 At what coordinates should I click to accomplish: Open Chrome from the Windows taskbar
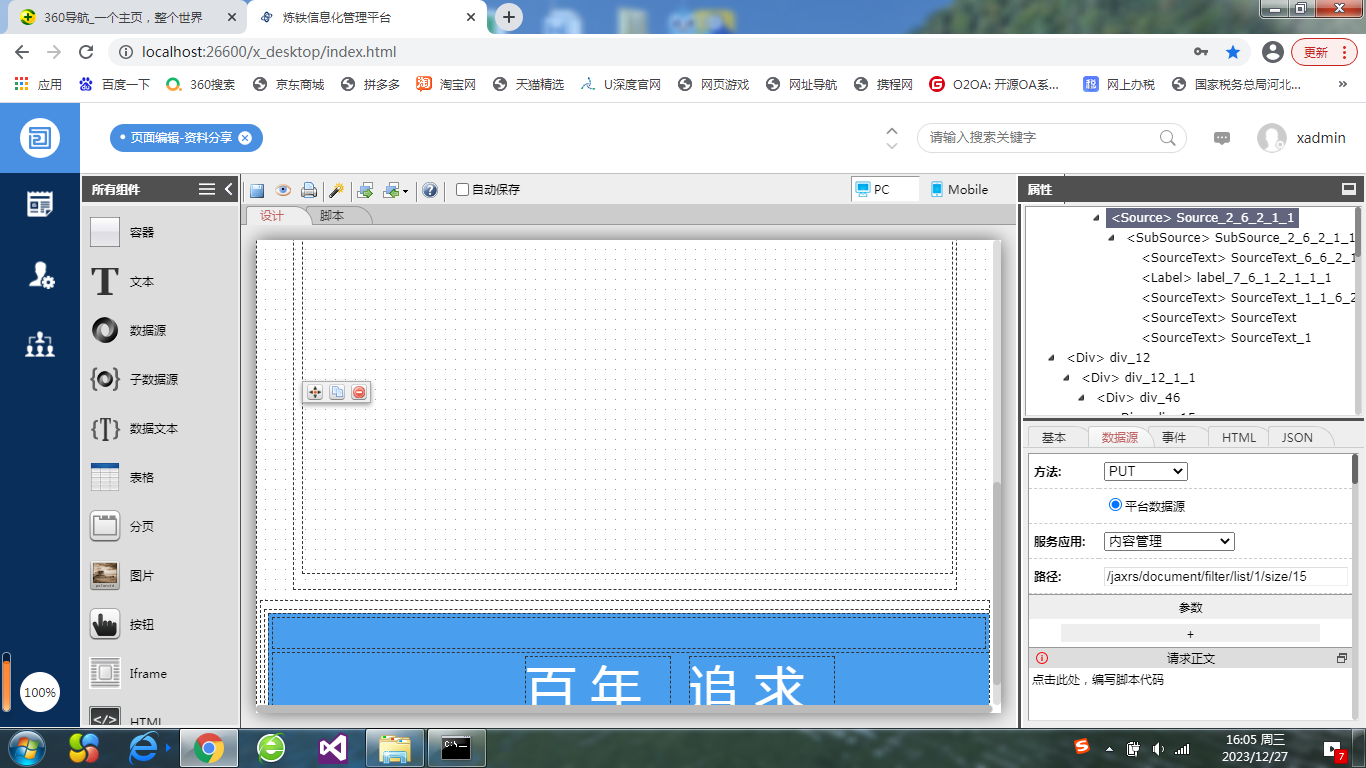[x=209, y=748]
